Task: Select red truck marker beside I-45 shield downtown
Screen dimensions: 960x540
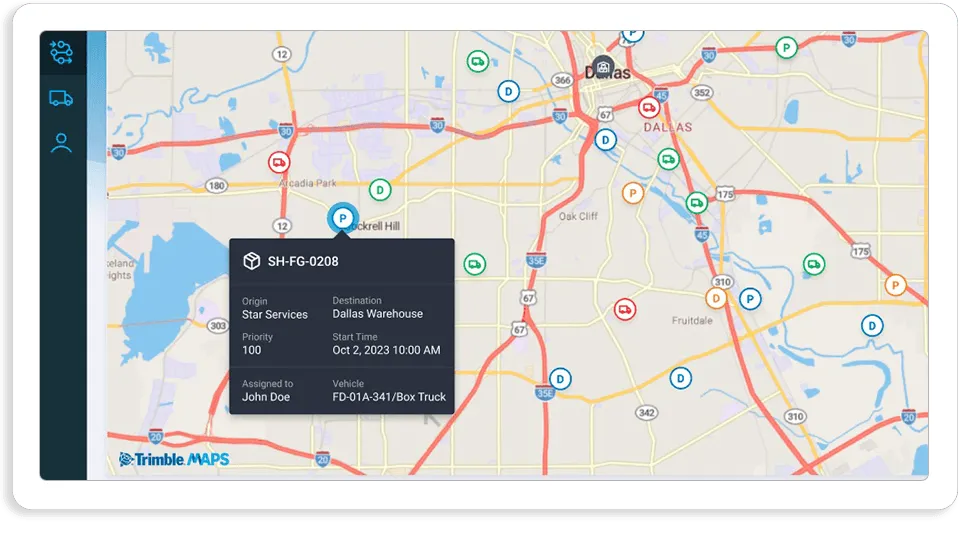Action: coord(649,108)
